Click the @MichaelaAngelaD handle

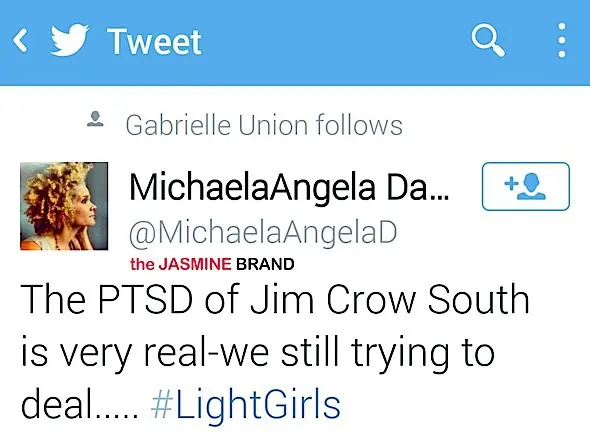click(263, 232)
